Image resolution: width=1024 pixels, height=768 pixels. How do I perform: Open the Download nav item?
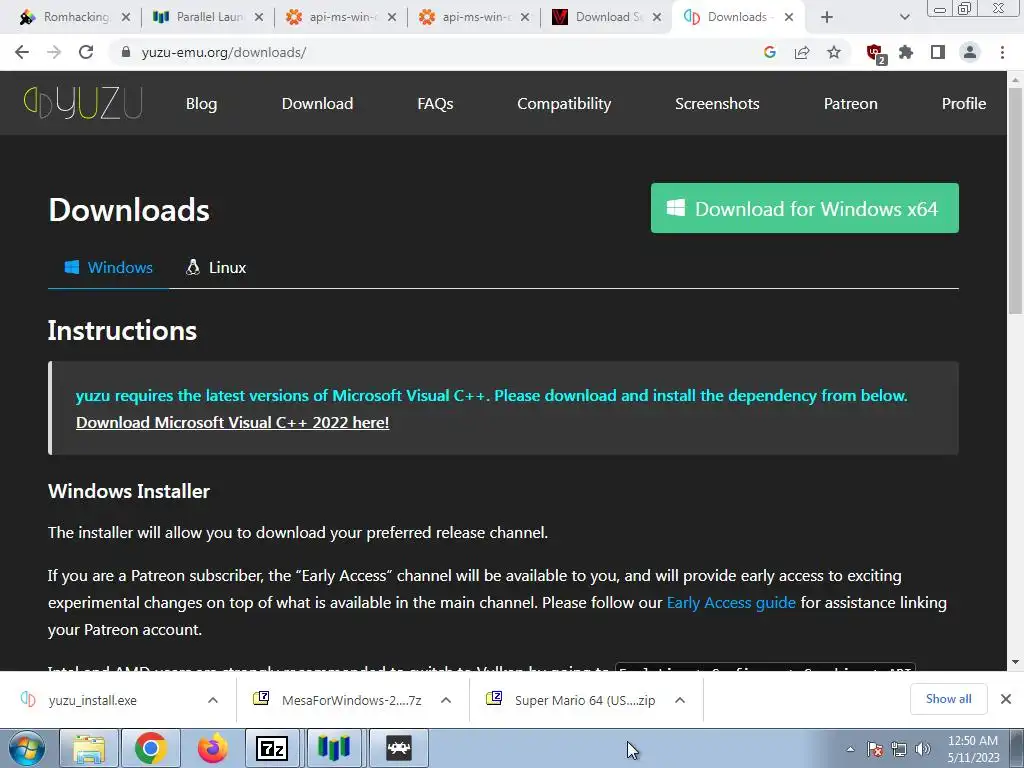coord(317,104)
